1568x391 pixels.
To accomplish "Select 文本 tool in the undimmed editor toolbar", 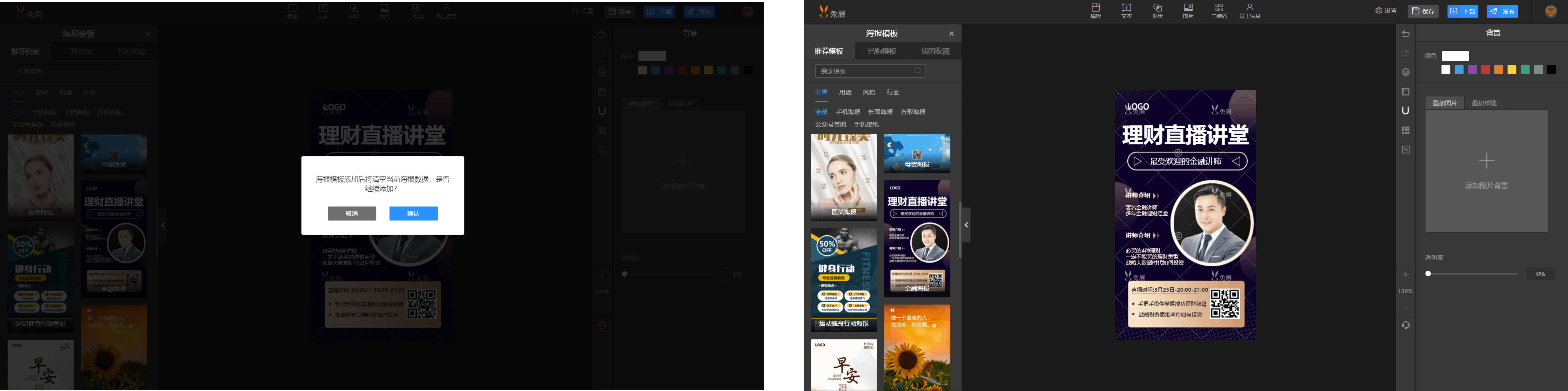I will point(1127,11).
